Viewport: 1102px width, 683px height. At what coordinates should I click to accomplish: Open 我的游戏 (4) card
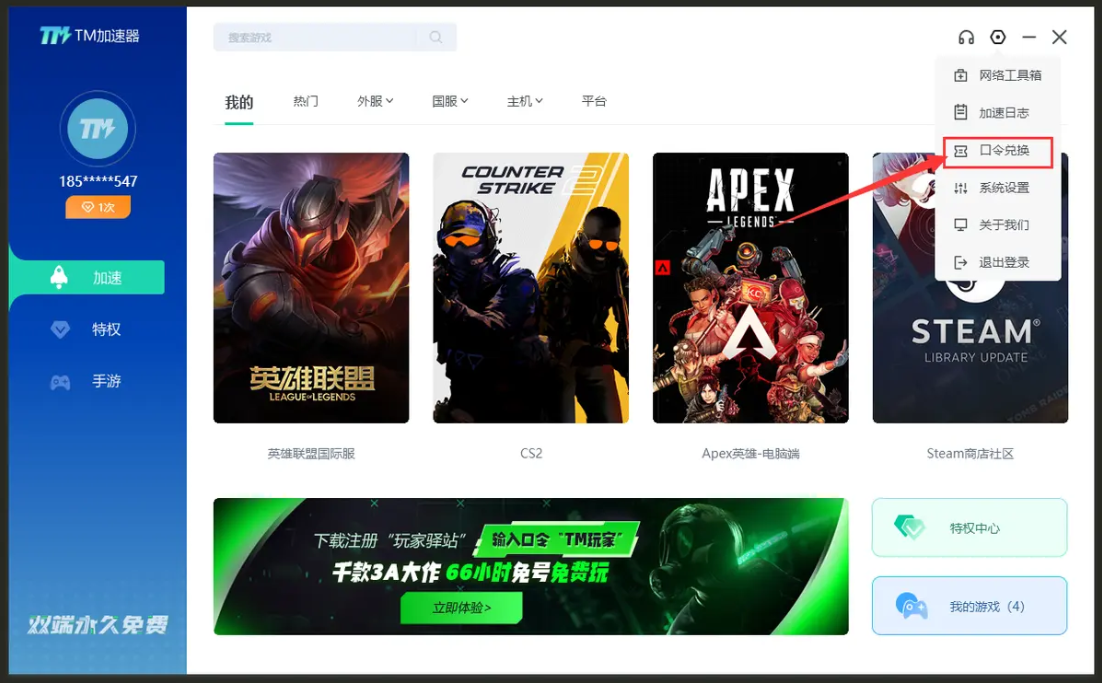point(970,606)
